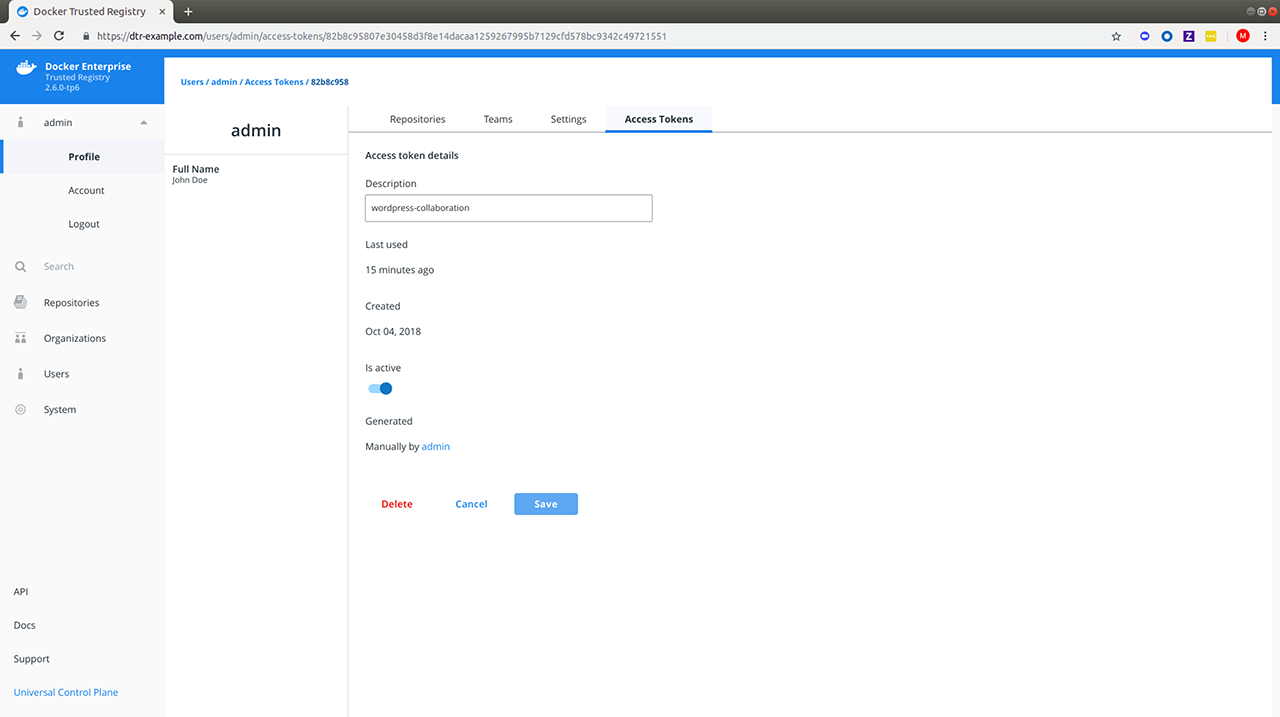Click inside the Description text field
The height and width of the screenshot is (717, 1280).
tap(508, 207)
